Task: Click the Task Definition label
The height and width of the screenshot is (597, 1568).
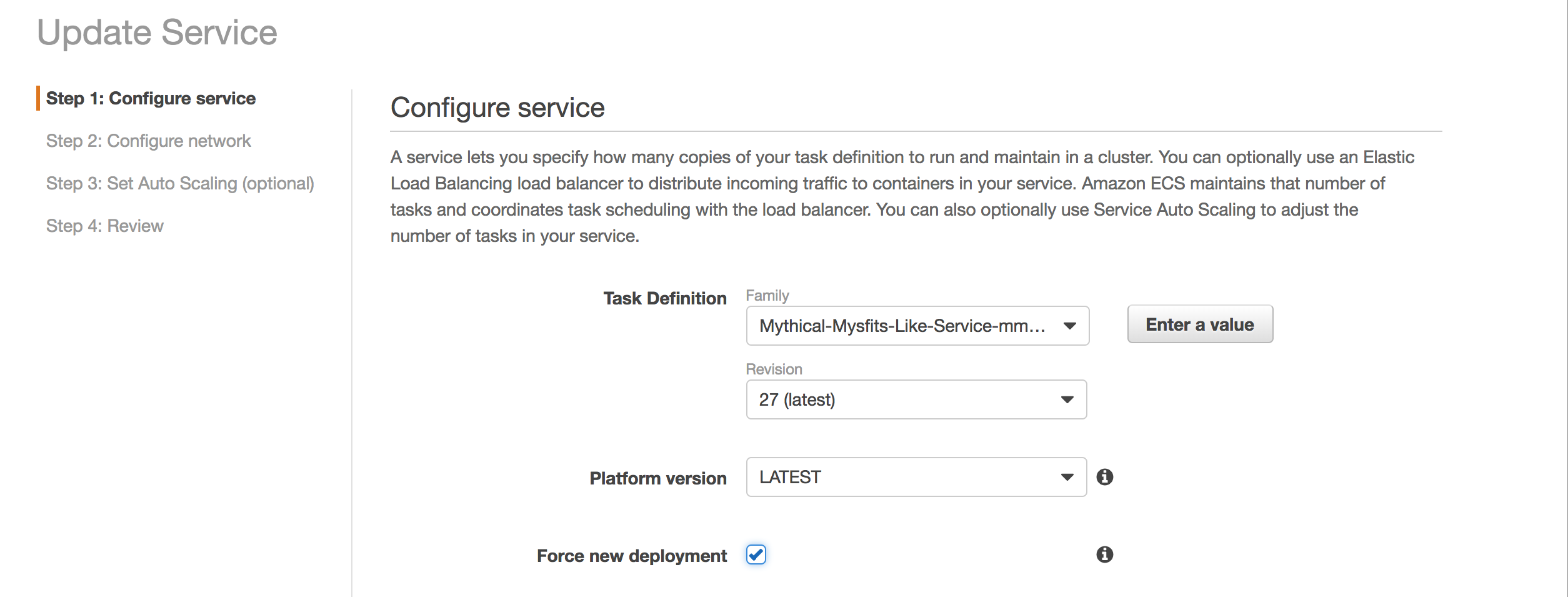Action: [665, 298]
